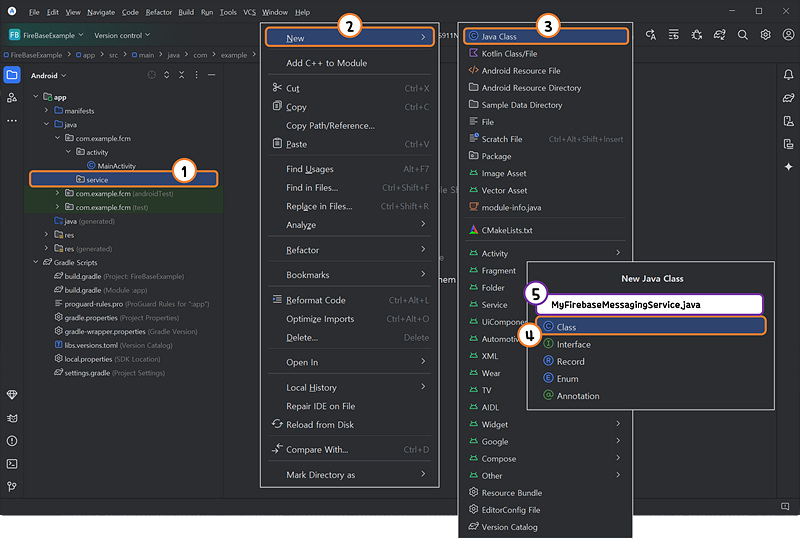The height and width of the screenshot is (539, 800).
Task: Select libs.versions.toml in tree
Action: (113, 345)
